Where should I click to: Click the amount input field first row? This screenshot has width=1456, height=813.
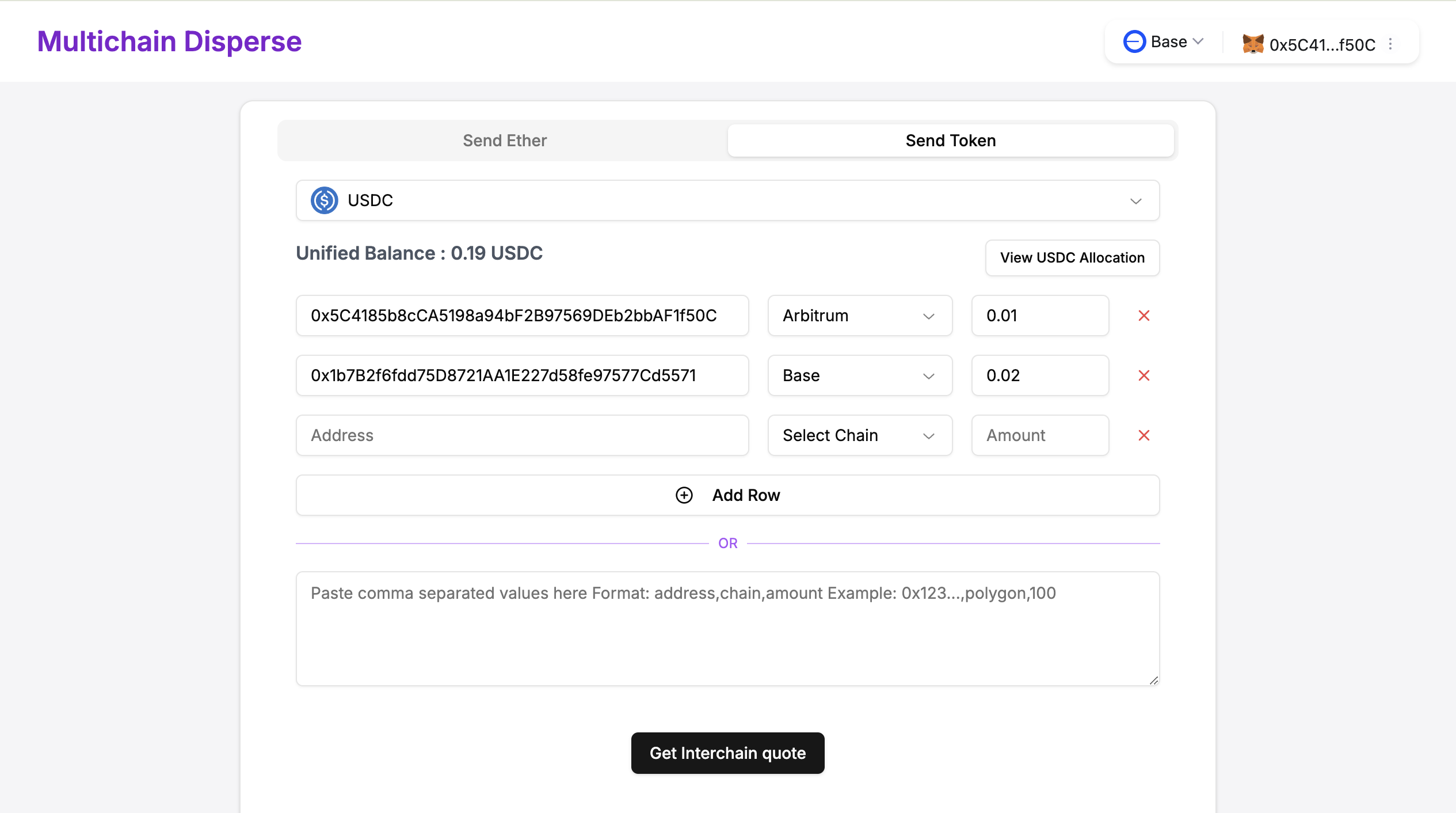coord(1040,315)
